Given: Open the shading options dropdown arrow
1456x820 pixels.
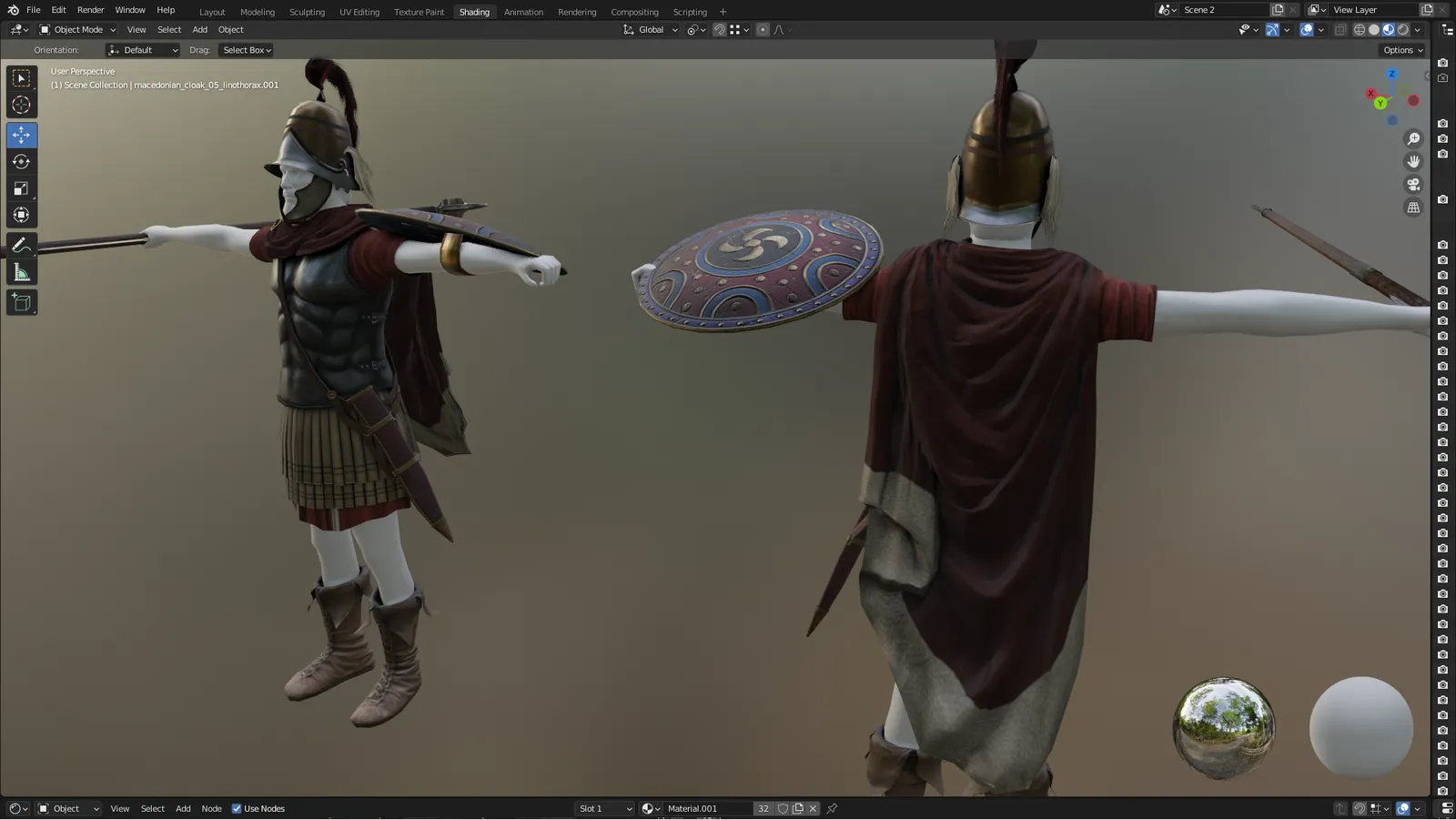Looking at the screenshot, I should [x=1418, y=30].
